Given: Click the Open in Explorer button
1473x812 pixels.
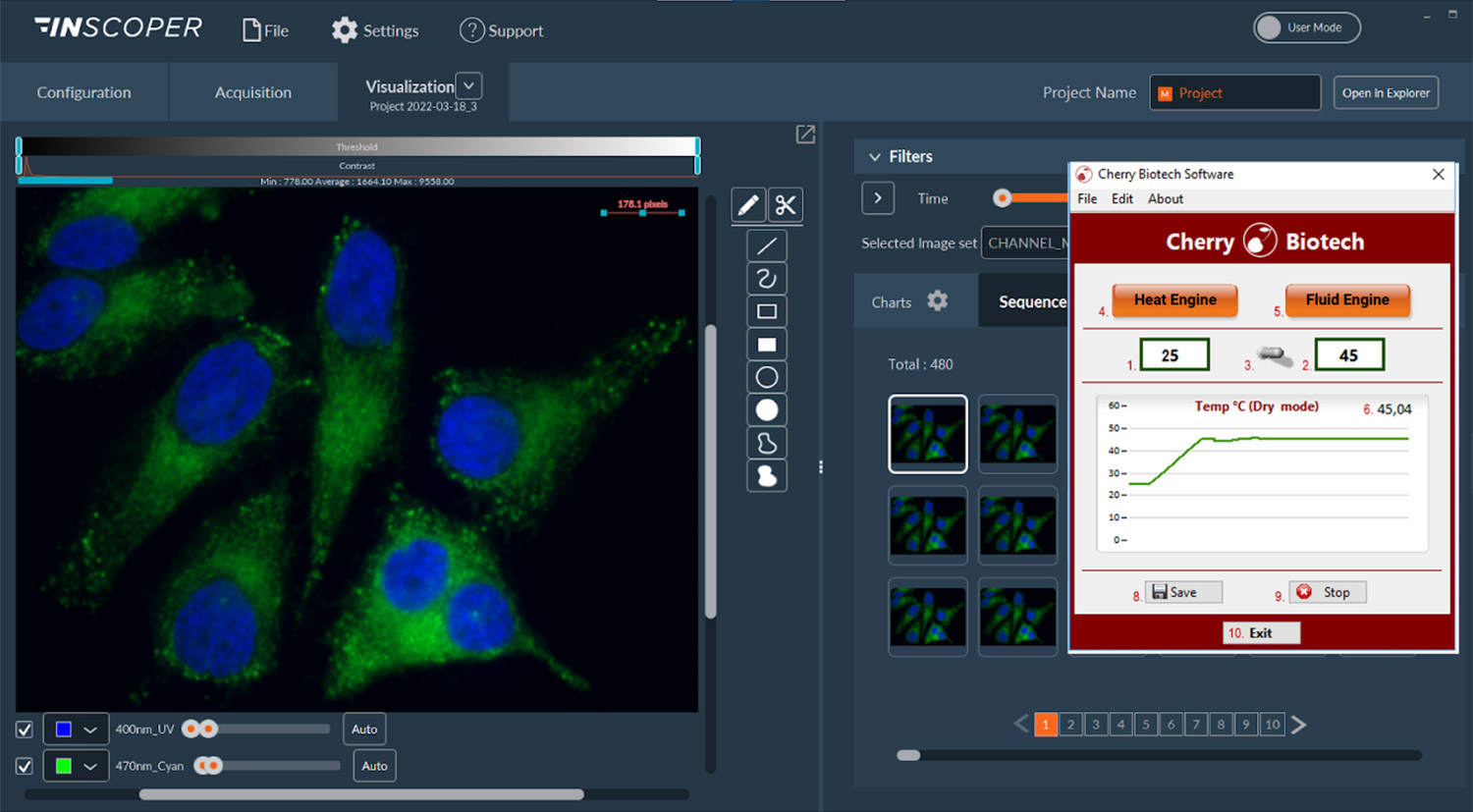Looking at the screenshot, I should click(1386, 93).
